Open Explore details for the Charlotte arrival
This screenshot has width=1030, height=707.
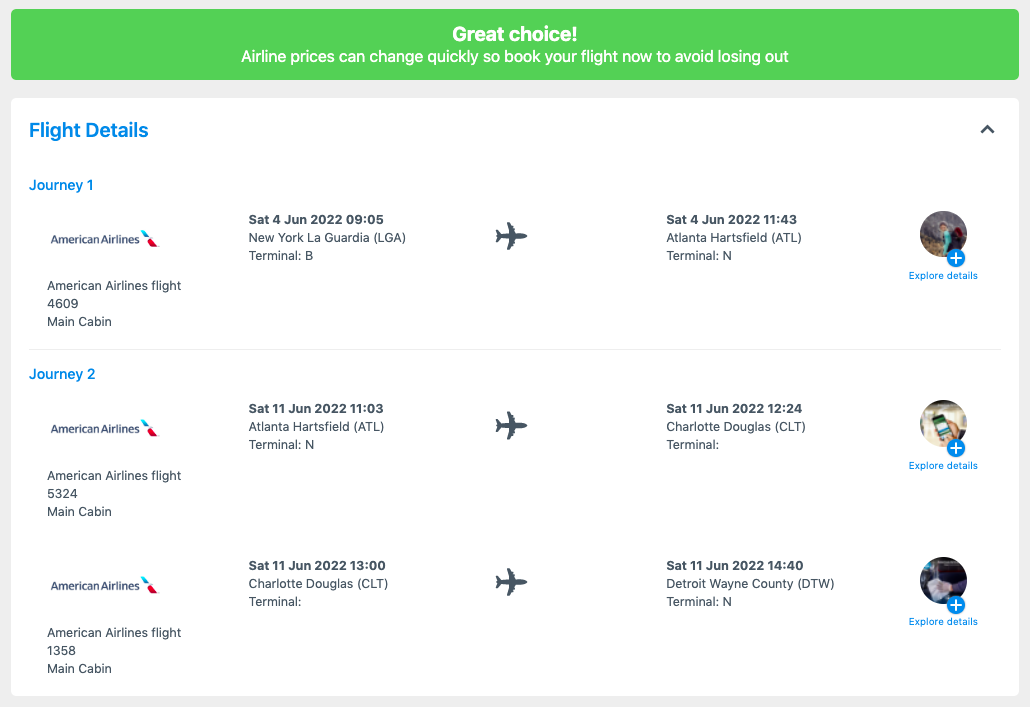[x=943, y=466]
